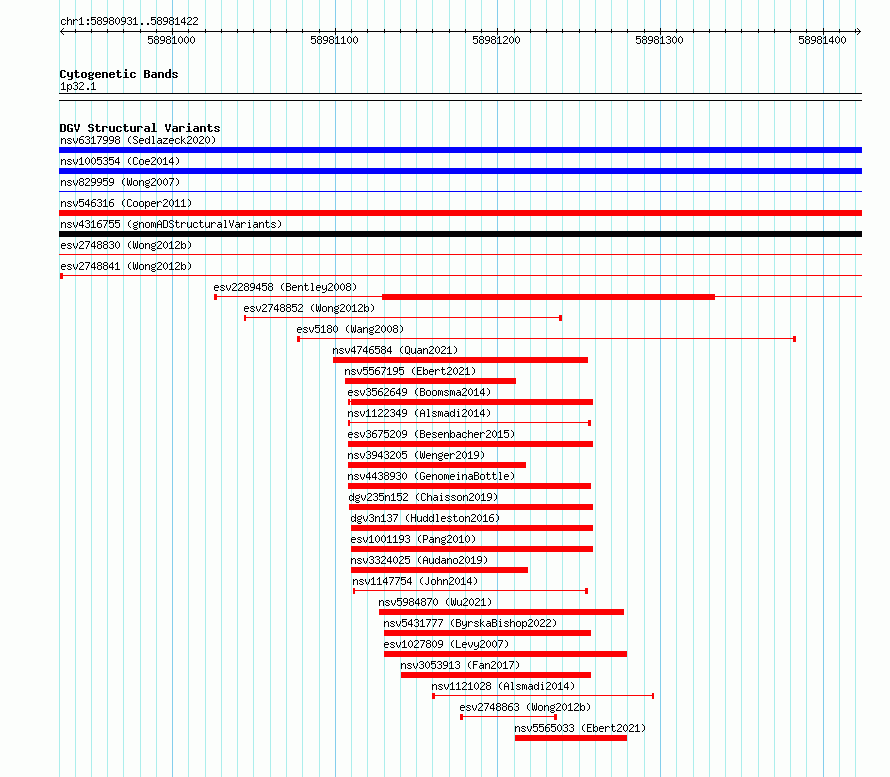The width and height of the screenshot is (890, 777).
Task: Click the ruler's right arrow end
Action: (858, 32)
